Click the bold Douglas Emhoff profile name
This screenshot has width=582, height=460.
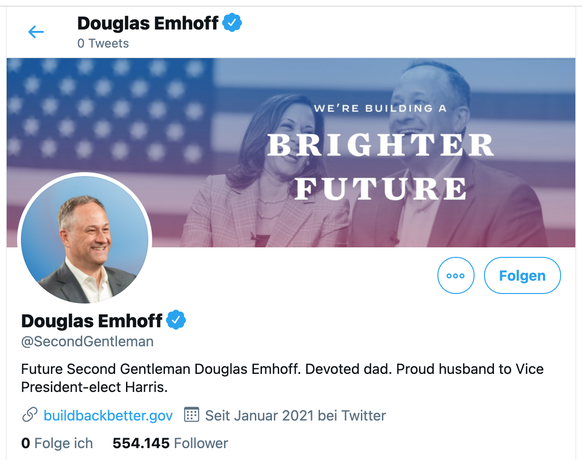tap(92, 321)
